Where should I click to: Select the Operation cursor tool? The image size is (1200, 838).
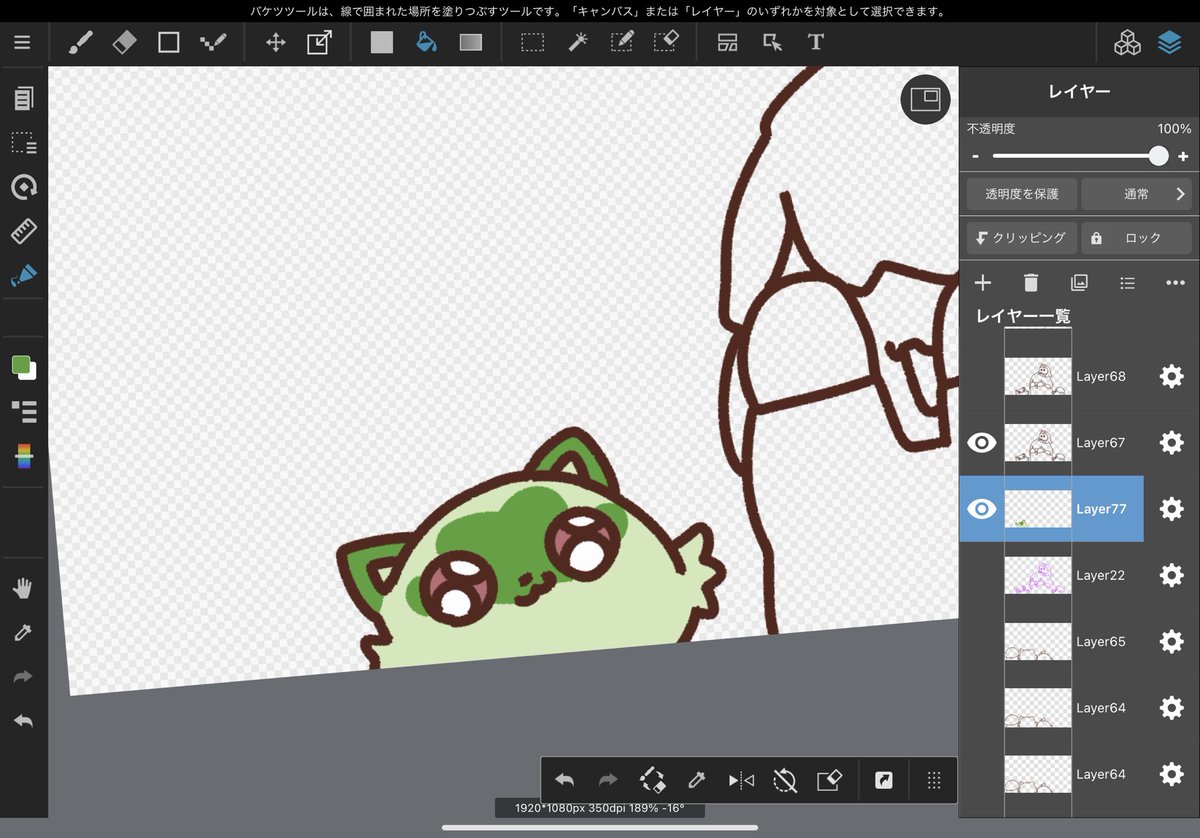point(772,43)
